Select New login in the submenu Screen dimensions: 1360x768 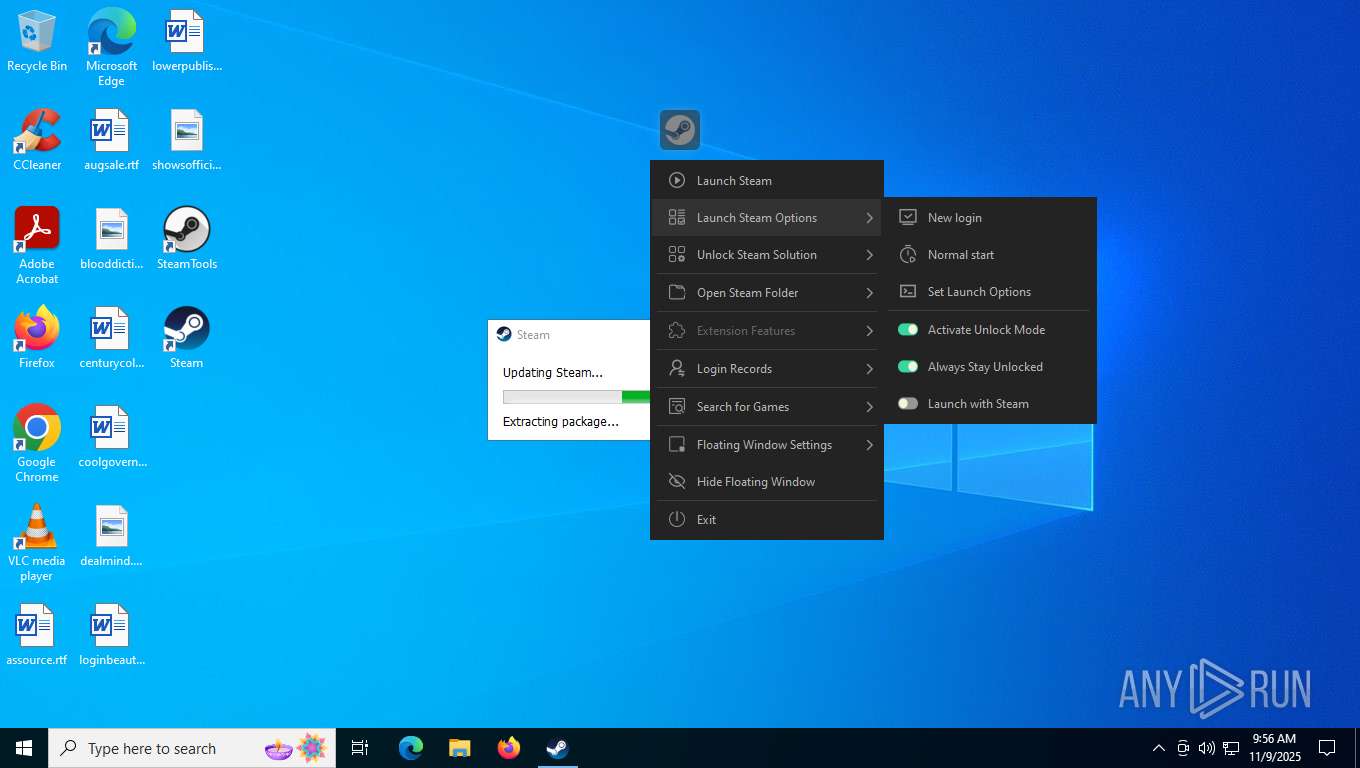coord(990,218)
